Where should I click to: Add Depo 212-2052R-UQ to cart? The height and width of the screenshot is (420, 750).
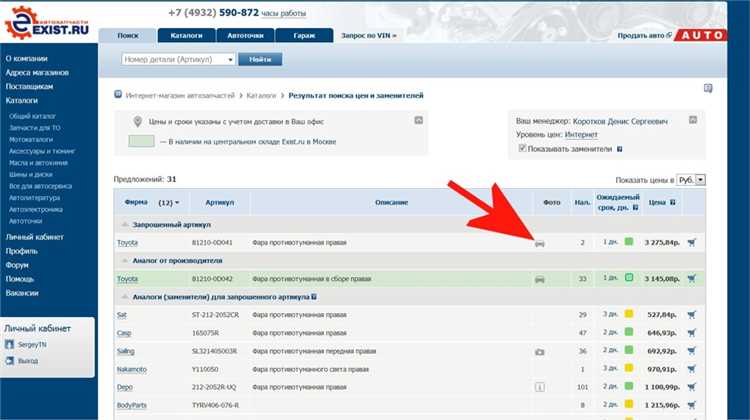tap(692, 387)
